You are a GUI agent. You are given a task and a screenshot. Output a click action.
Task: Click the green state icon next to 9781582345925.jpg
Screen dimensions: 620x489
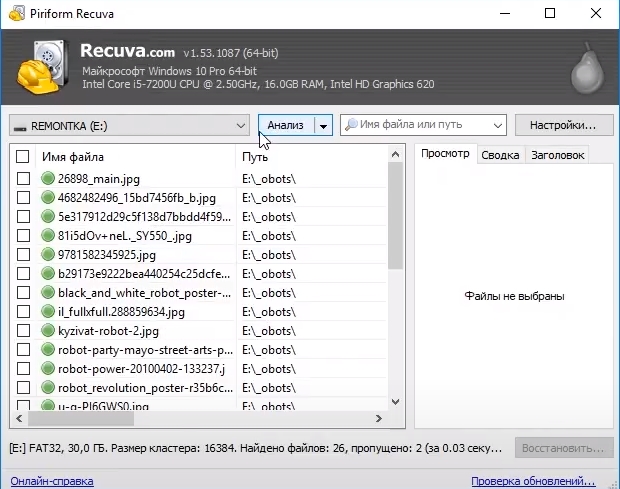tap(48, 254)
